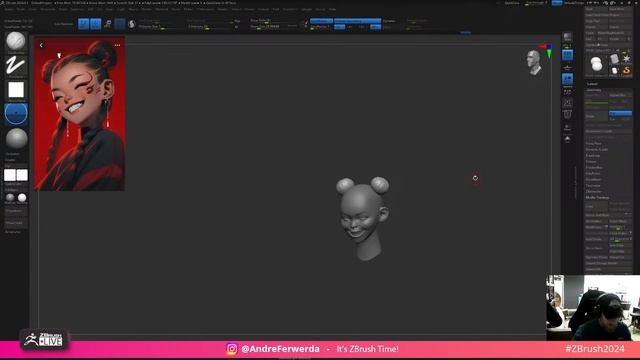Collapse the Modify Topology section

pos(597,198)
